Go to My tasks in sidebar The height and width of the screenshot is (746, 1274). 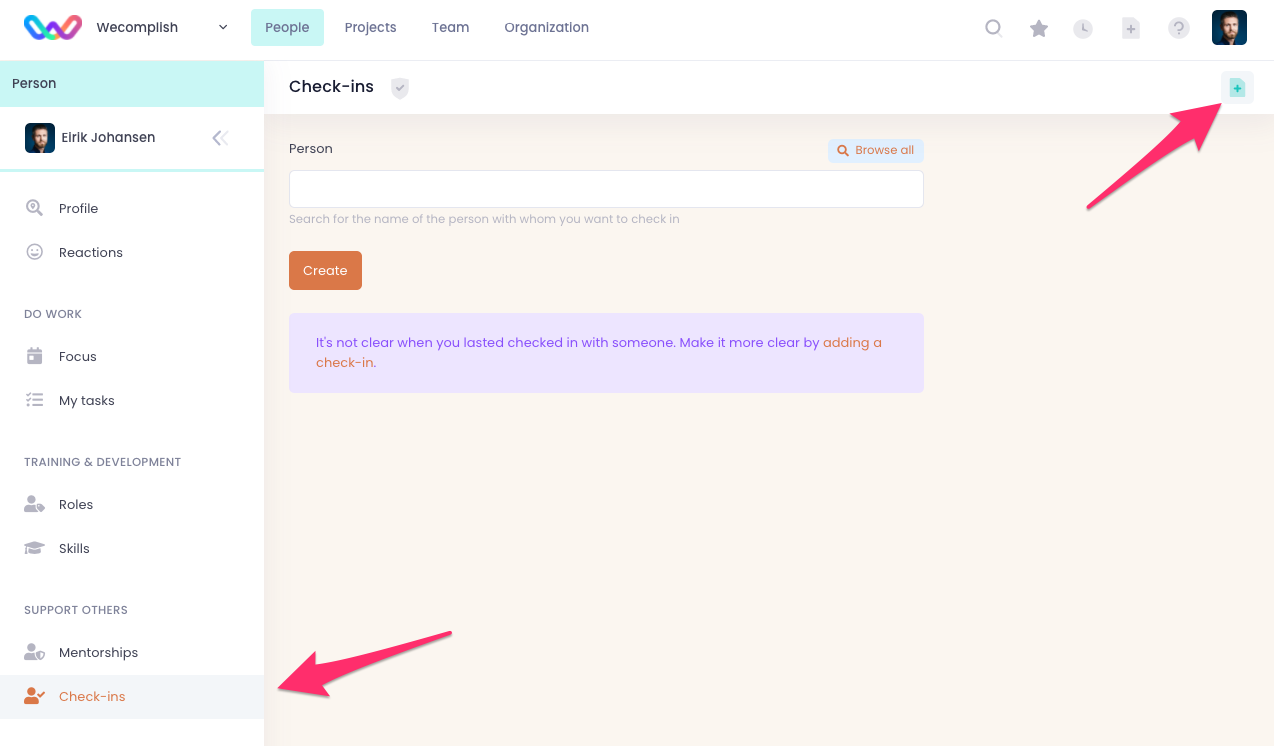tap(86, 400)
